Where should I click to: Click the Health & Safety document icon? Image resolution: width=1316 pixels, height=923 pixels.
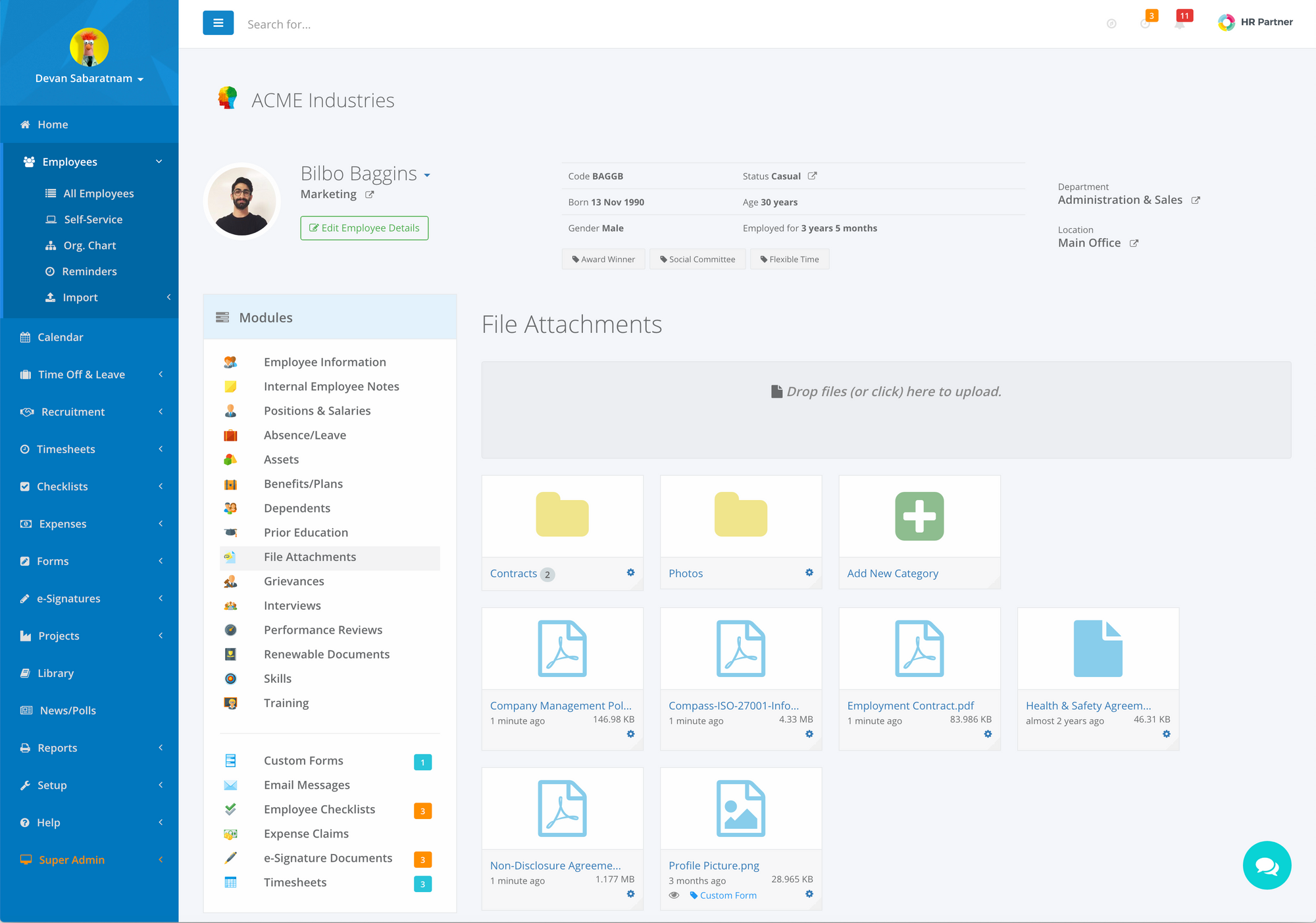point(1098,649)
